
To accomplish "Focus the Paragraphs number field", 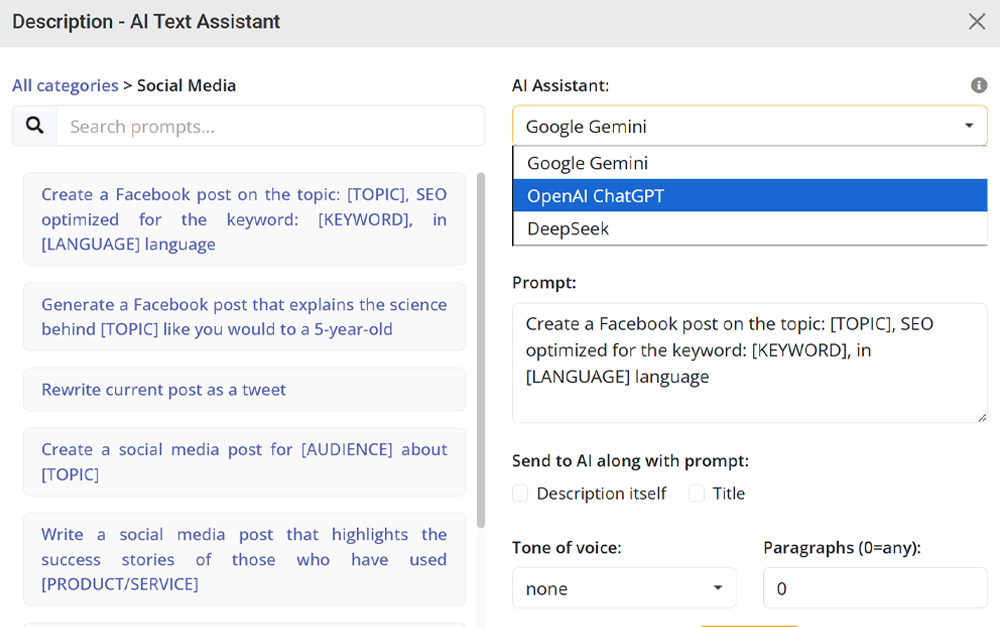I will [874, 588].
